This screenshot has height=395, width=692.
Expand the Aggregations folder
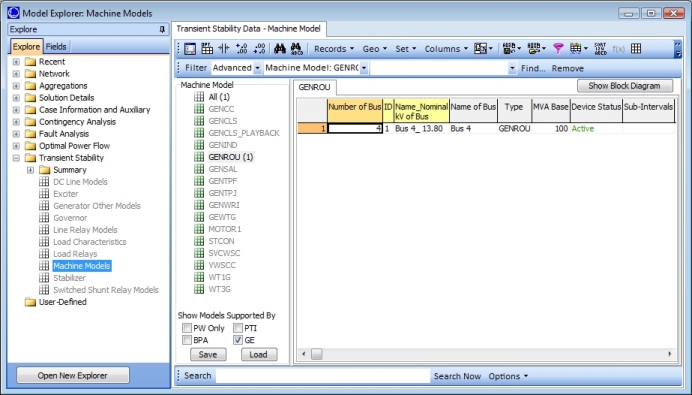(16, 86)
